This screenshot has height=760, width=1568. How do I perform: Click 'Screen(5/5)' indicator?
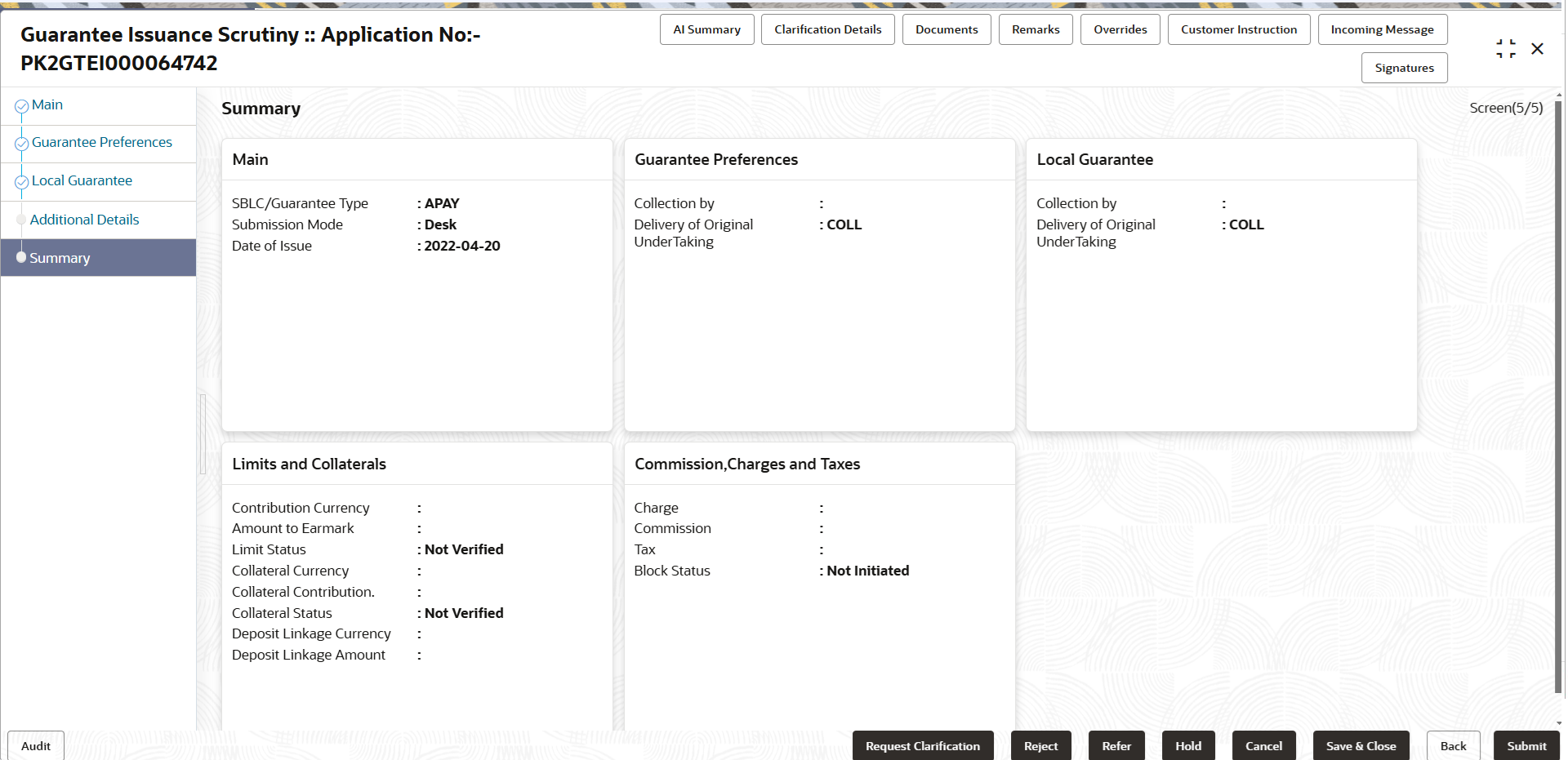(x=1506, y=108)
